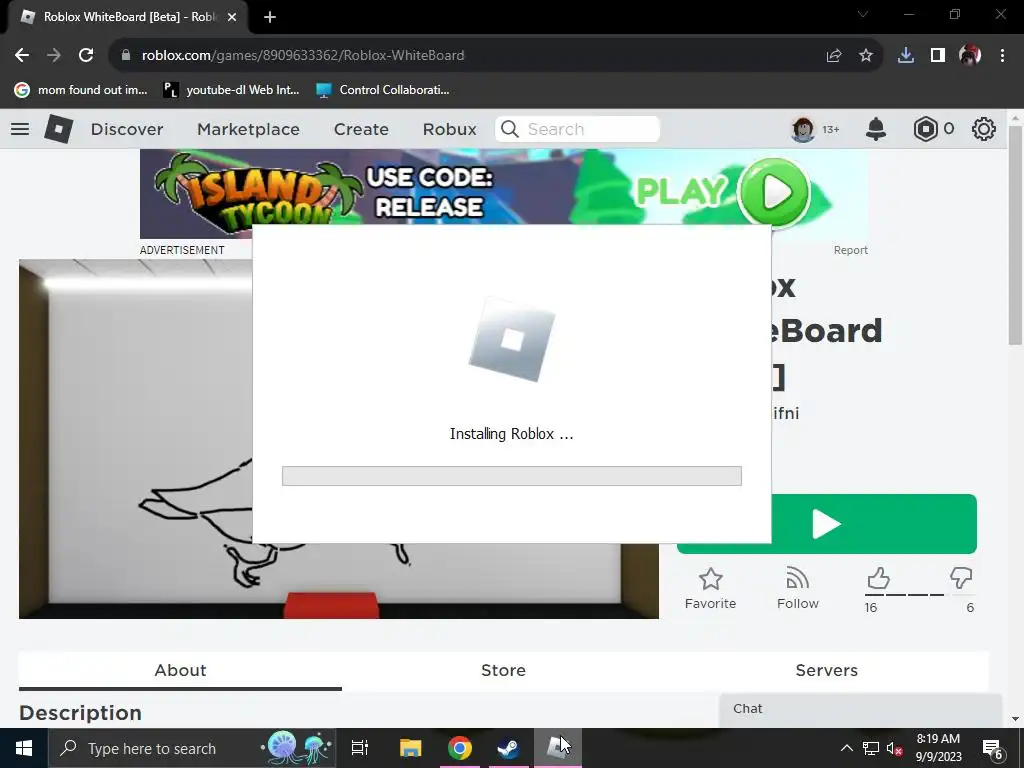Switch to the Servers tab

pyautogui.click(x=827, y=671)
